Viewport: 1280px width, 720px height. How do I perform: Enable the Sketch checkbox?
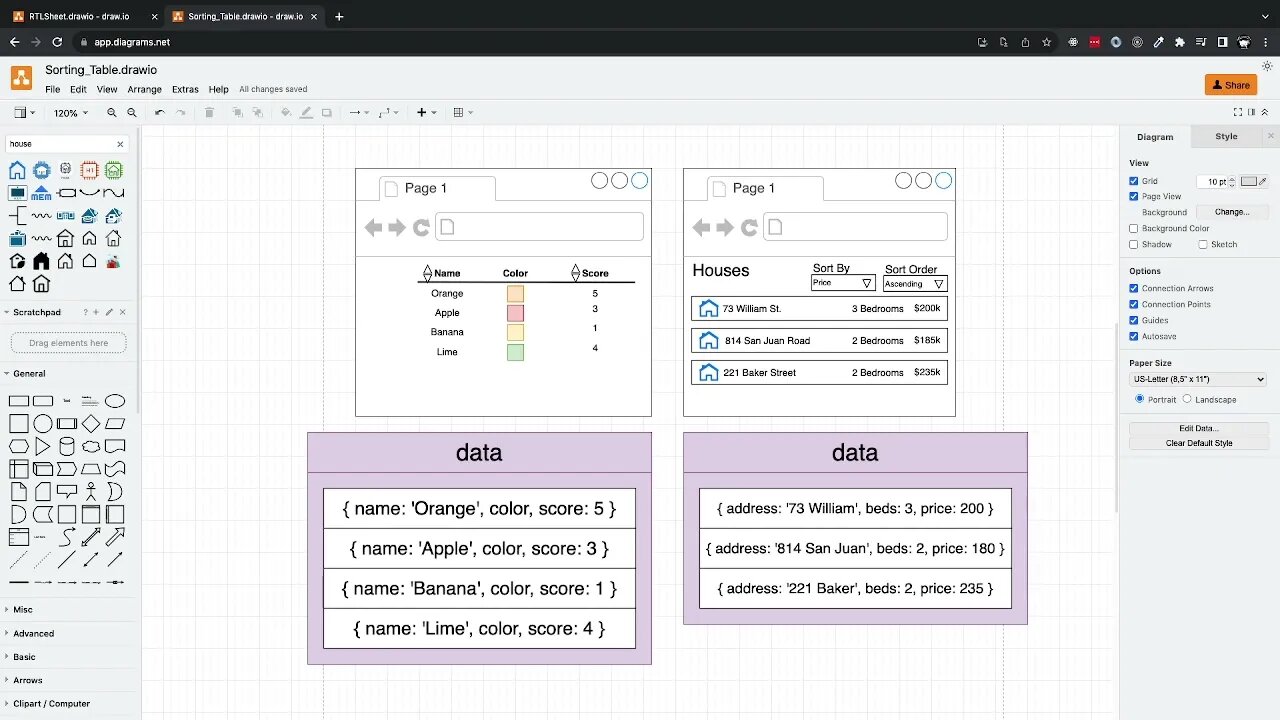click(x=1204, y=244)
